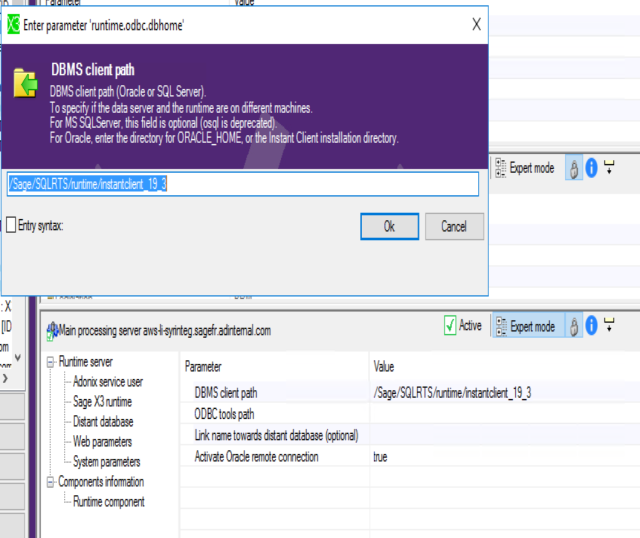The height and width of the screenshot is (538, 640).
Task: Click the blue info icon in upper panel
Action: [591, 168]
